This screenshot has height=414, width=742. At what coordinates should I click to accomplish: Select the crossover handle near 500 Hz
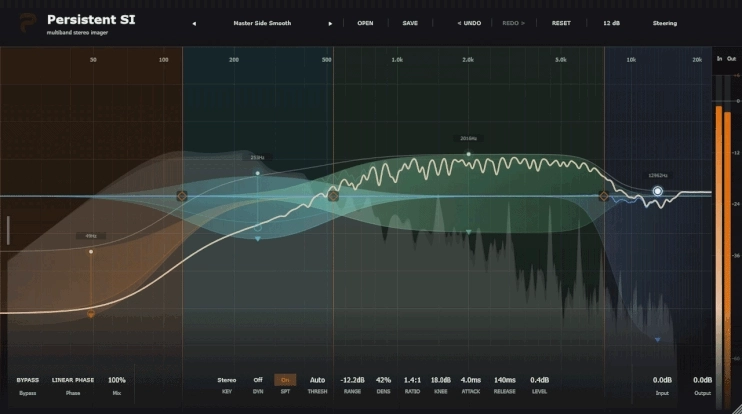point(333,196)
